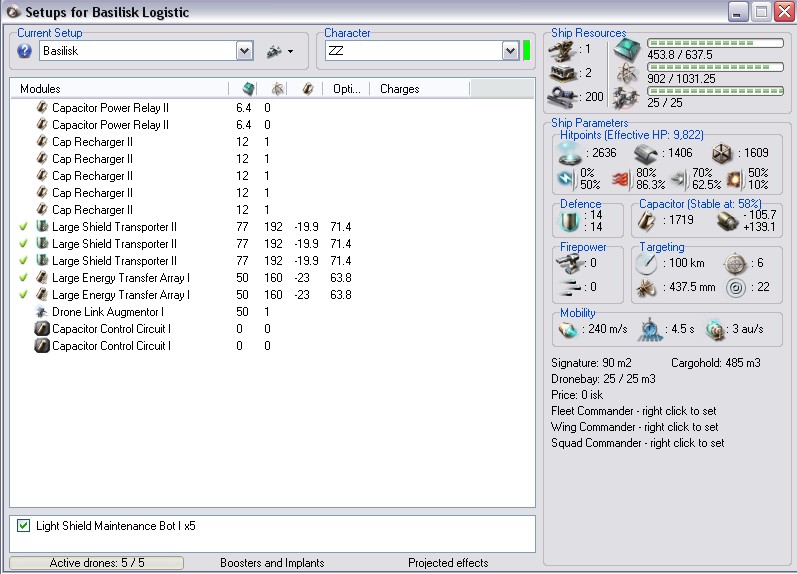Toggle active check on second Large Shield Transporter II
The height and width of the screenshot is (574, 797).
[23, 244]
